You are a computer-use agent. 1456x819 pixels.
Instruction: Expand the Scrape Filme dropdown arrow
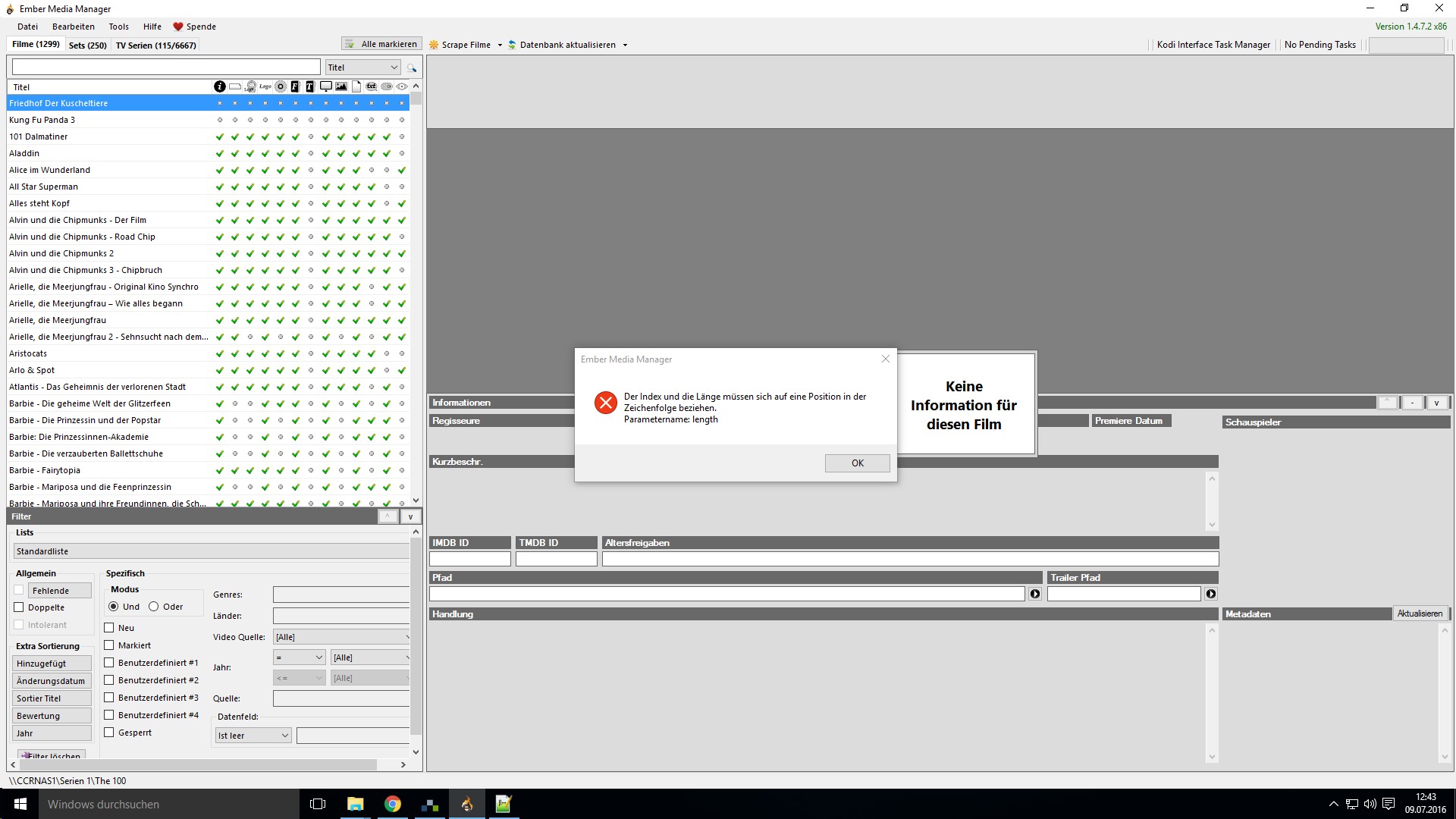click(500, 45)
